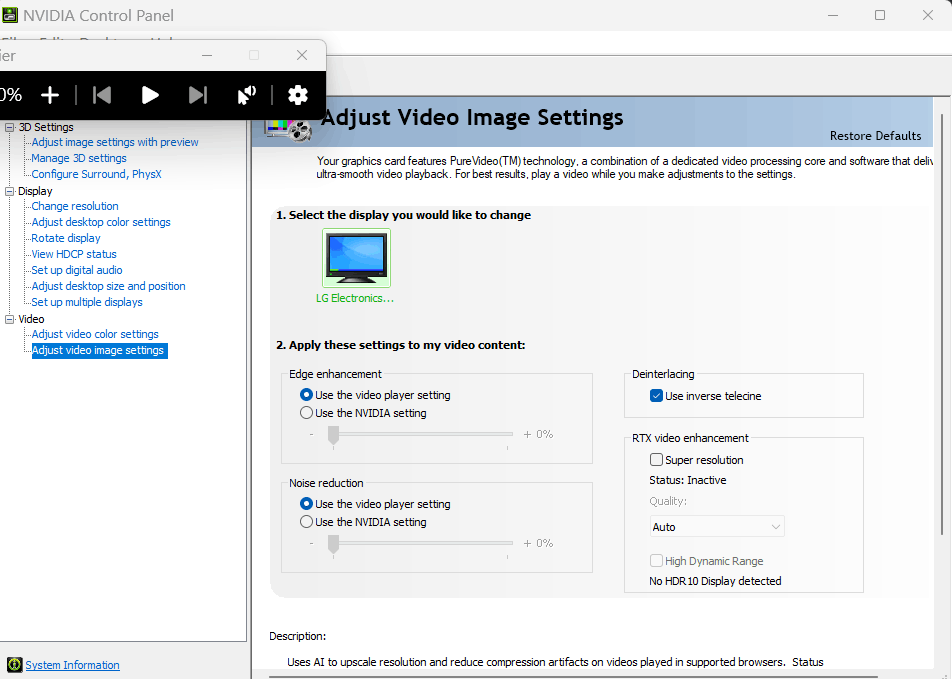Click the System Information icon

tap(15, 664)
